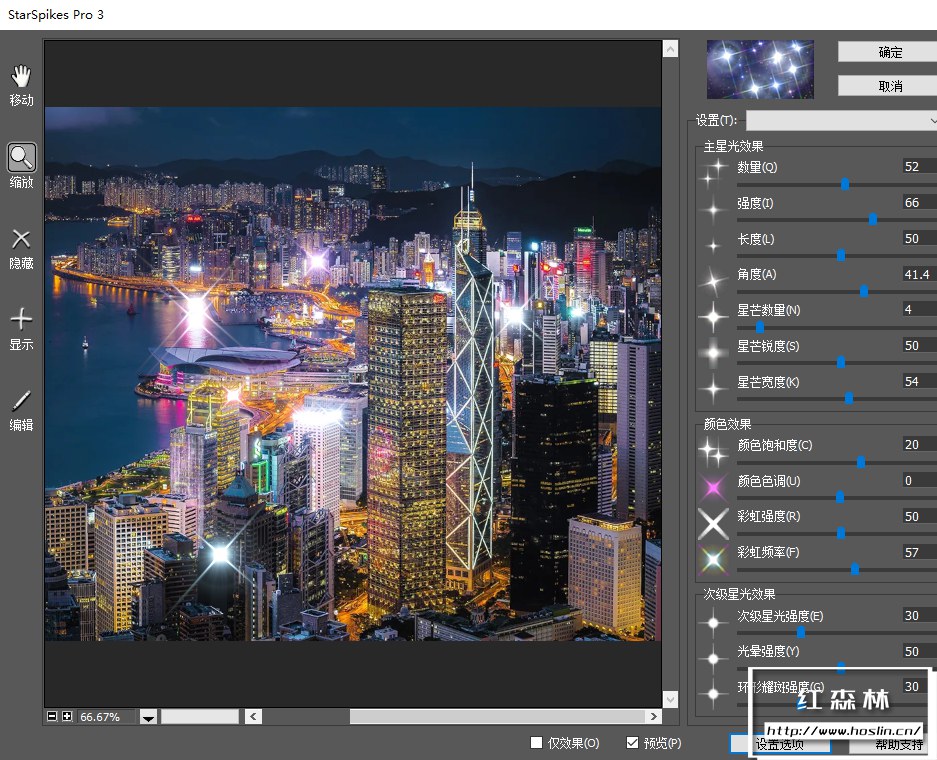Select the 缩放 (zoom) magnifier tool
Viewport: 937px width, 760px height.
point(22,166)
